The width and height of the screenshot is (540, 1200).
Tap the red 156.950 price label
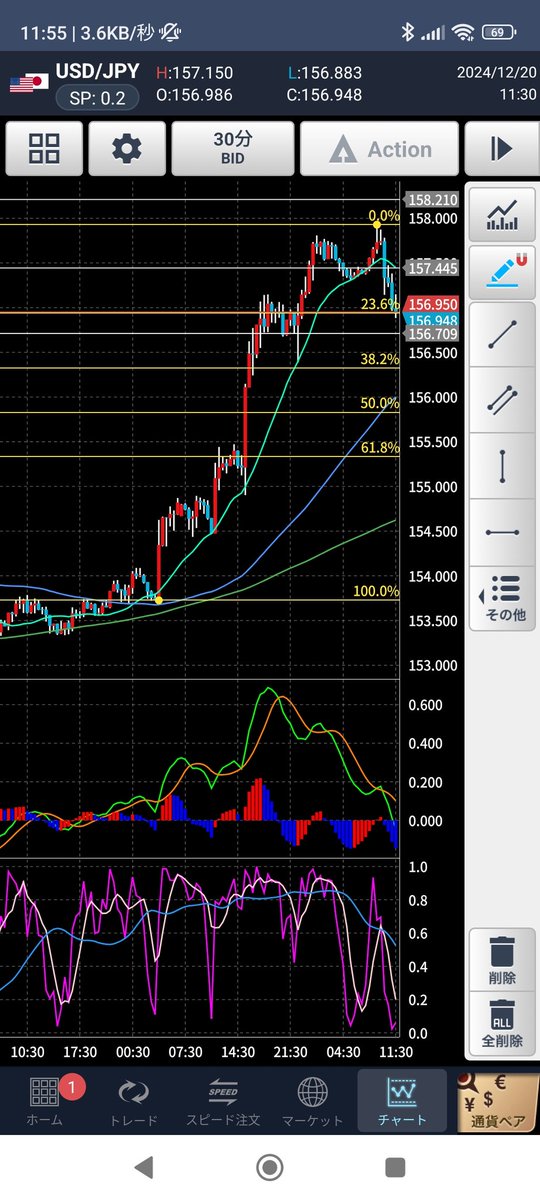click(432, 304)
